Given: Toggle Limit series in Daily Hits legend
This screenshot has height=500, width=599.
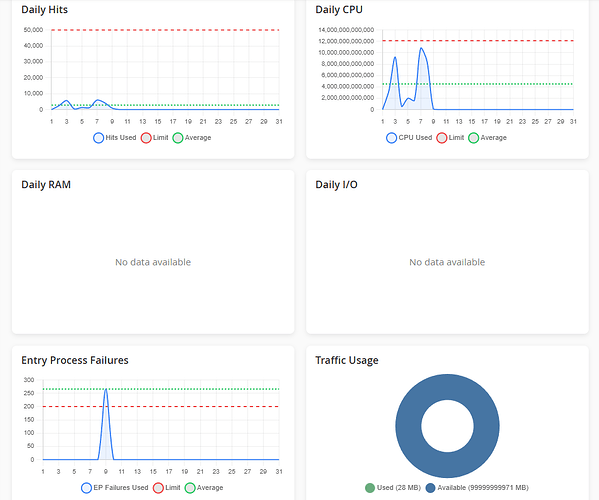Looking at the screenshot, I should coord(155,138).
